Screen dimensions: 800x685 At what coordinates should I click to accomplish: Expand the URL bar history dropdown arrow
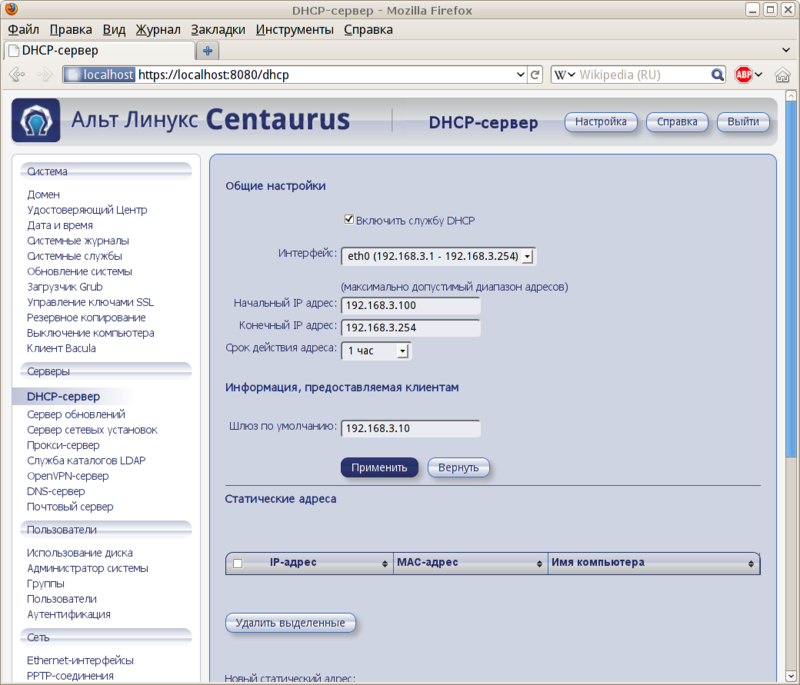click(x=520, y=75)
